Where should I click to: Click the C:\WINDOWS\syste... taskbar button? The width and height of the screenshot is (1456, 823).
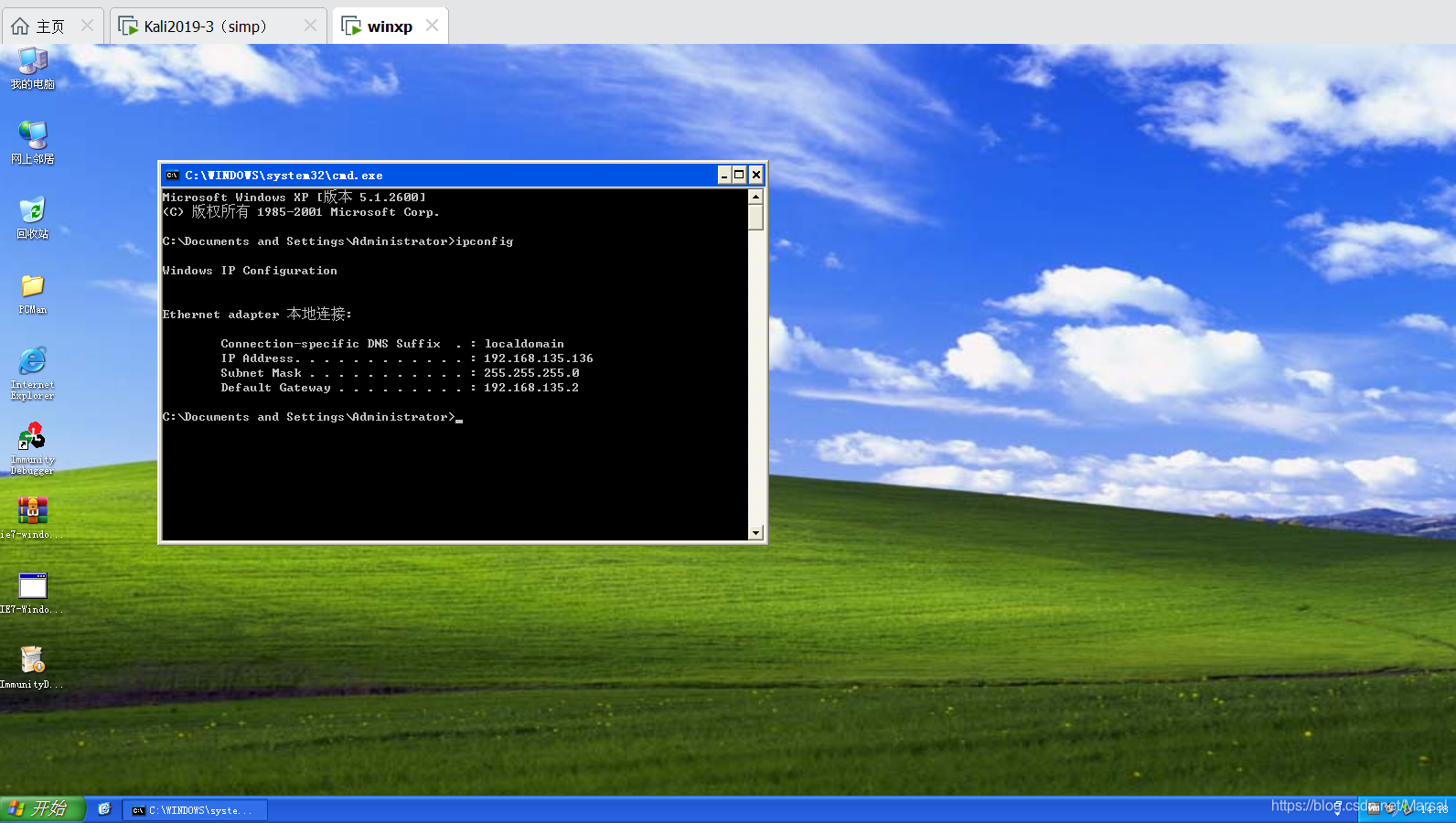point(195,810)
